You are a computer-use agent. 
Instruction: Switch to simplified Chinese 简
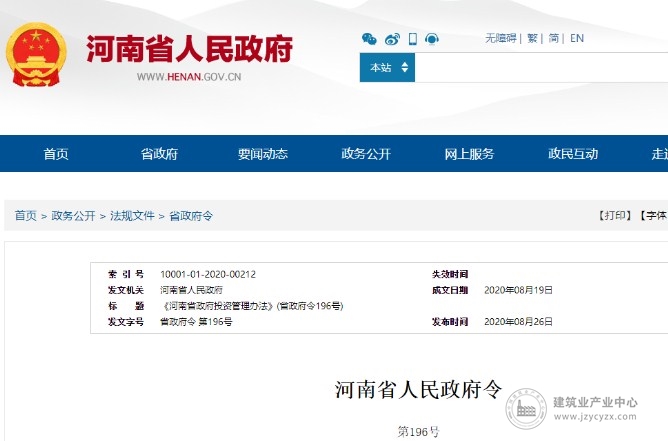tap(553, 38)
